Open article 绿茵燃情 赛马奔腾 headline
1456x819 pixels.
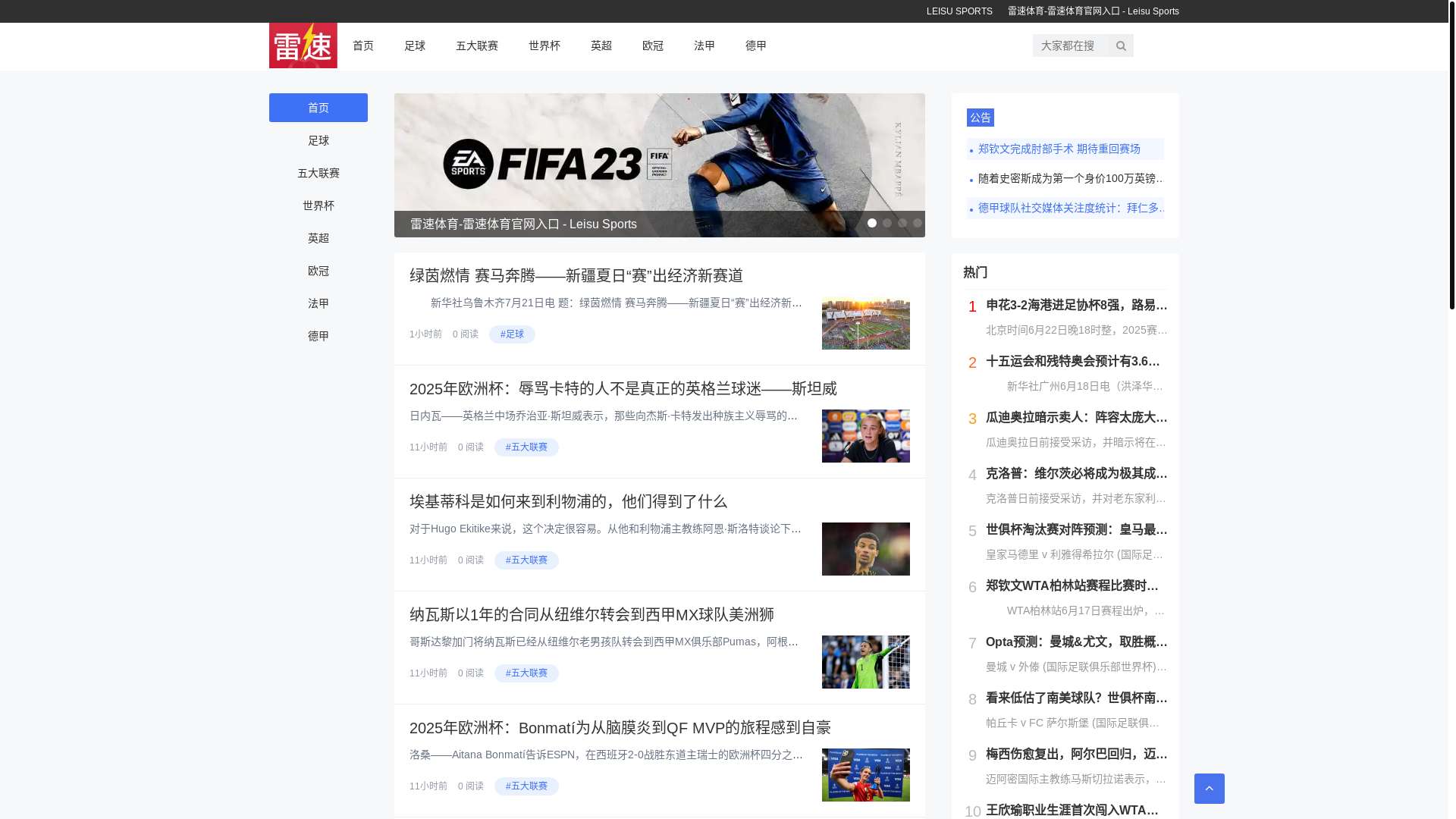point(576,275)
